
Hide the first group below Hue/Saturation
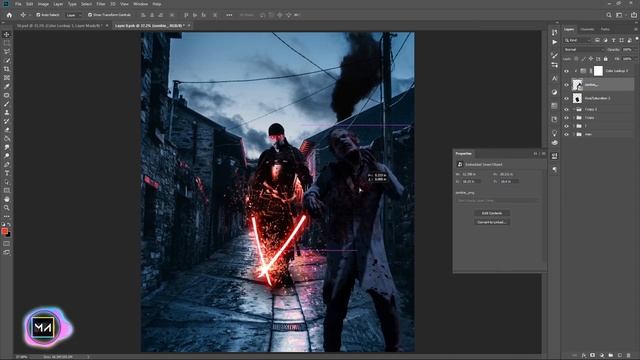click(566, 109)
